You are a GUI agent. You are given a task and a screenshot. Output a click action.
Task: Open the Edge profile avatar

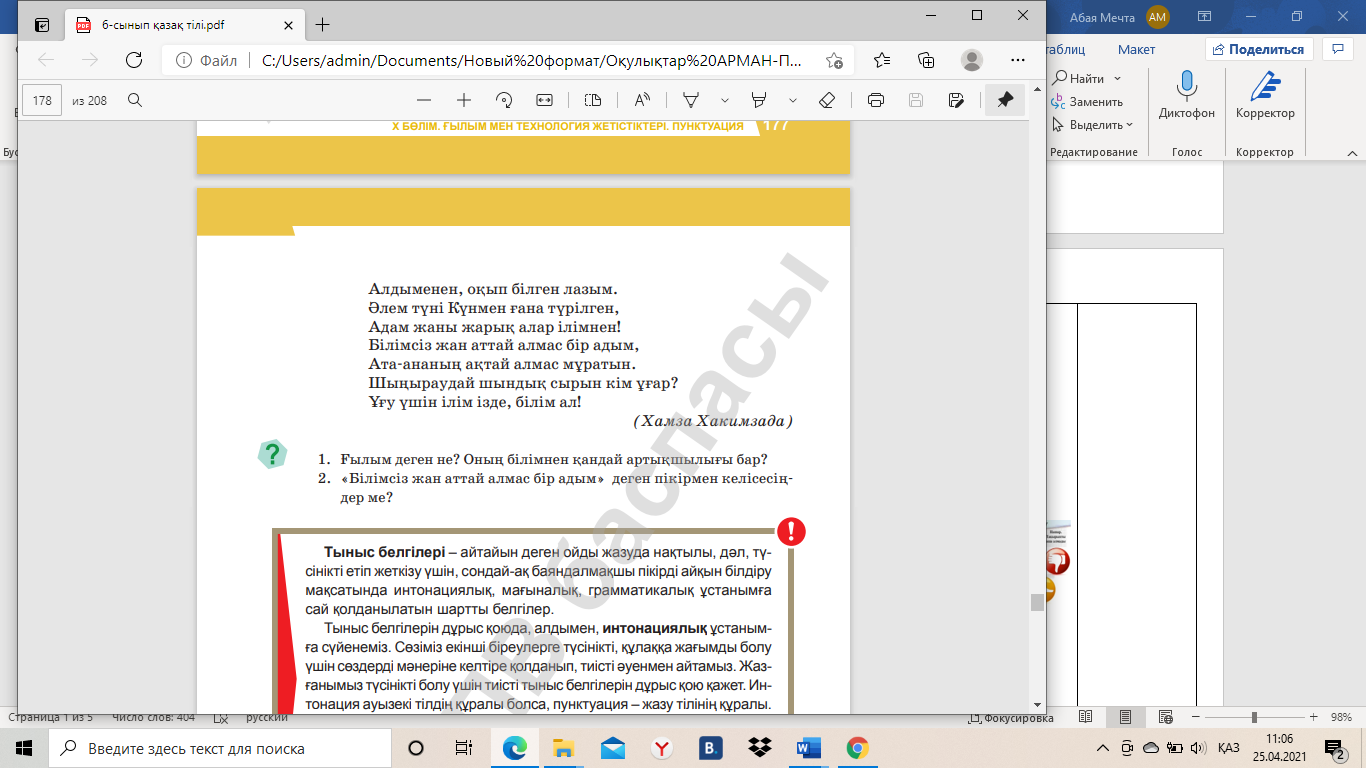972,60
